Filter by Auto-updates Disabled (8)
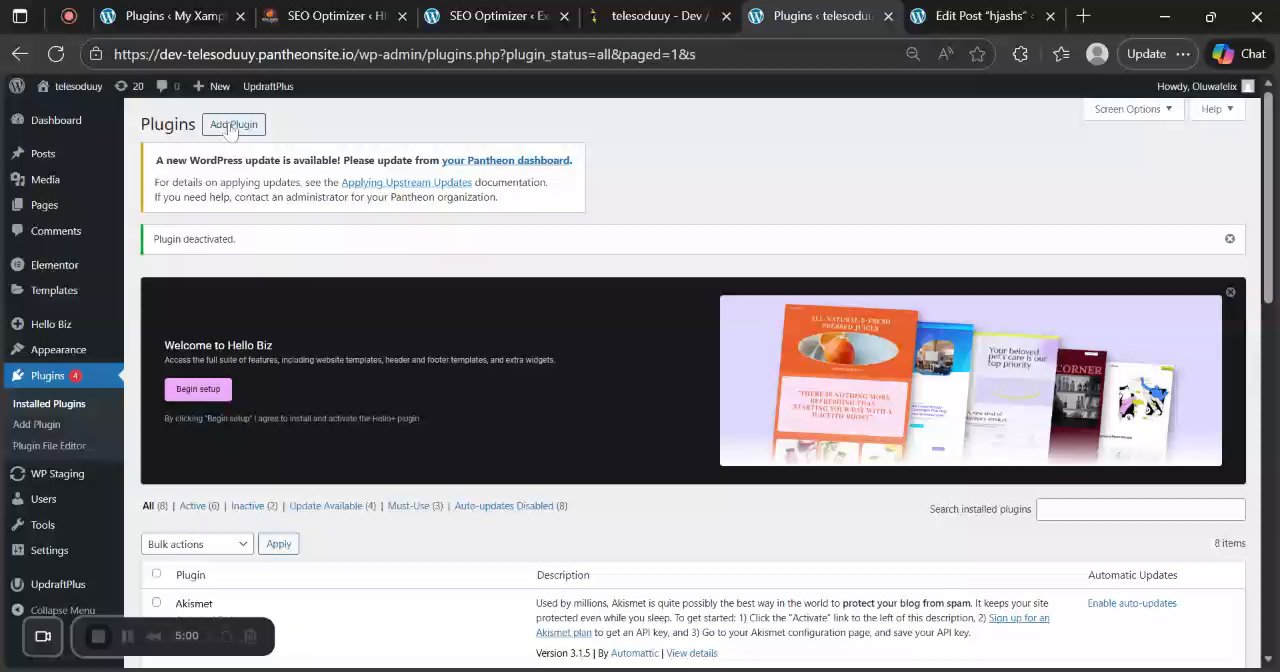The image size is (1280, 672). click(511, 506)
